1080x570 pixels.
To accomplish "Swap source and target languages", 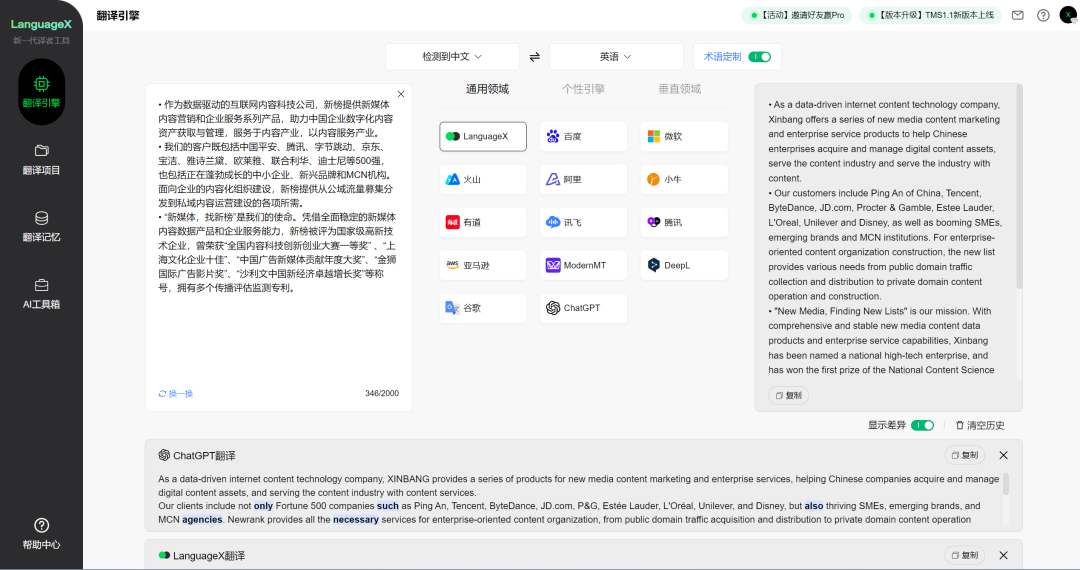I will [534, 57].
